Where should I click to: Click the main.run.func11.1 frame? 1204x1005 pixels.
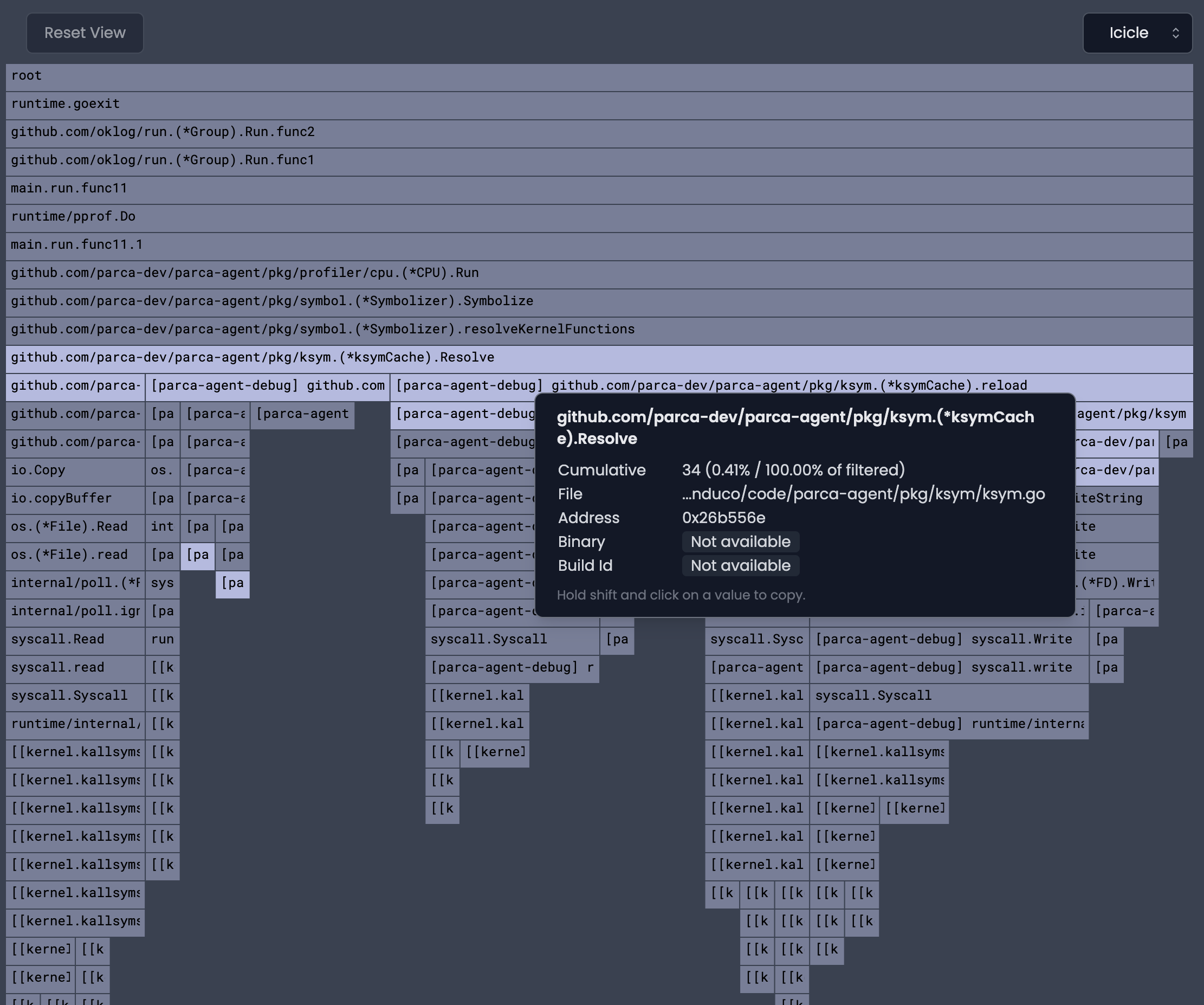tap(599, 245)
